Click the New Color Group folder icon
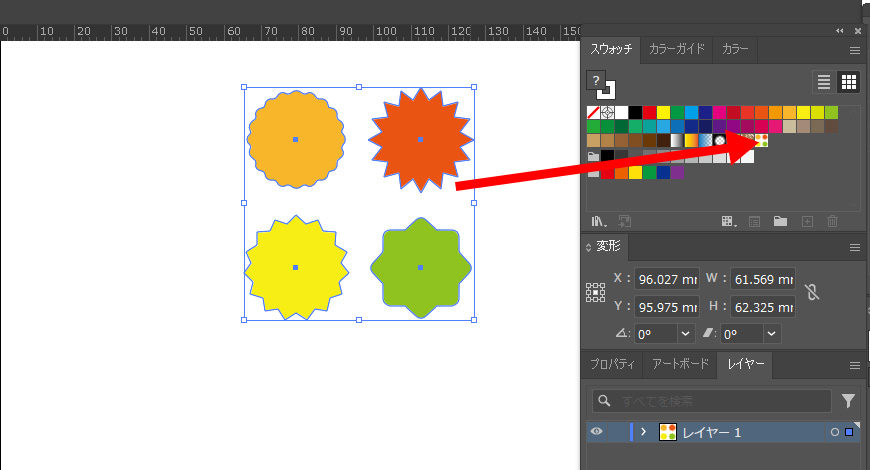 tap(780, 221)
